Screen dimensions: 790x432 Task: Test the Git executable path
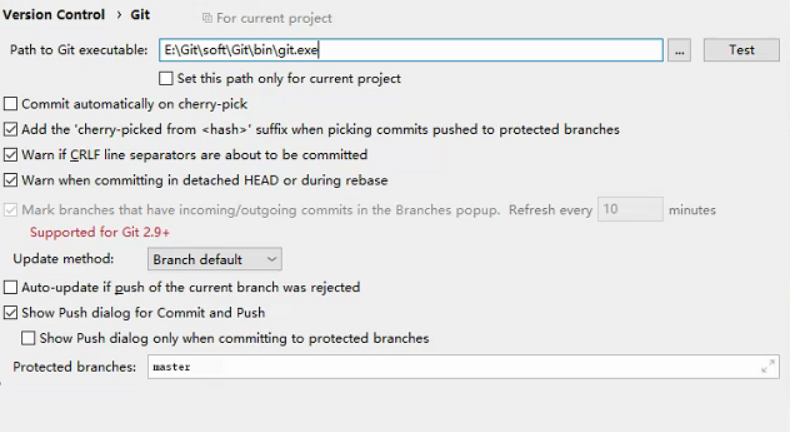point(741,50)
